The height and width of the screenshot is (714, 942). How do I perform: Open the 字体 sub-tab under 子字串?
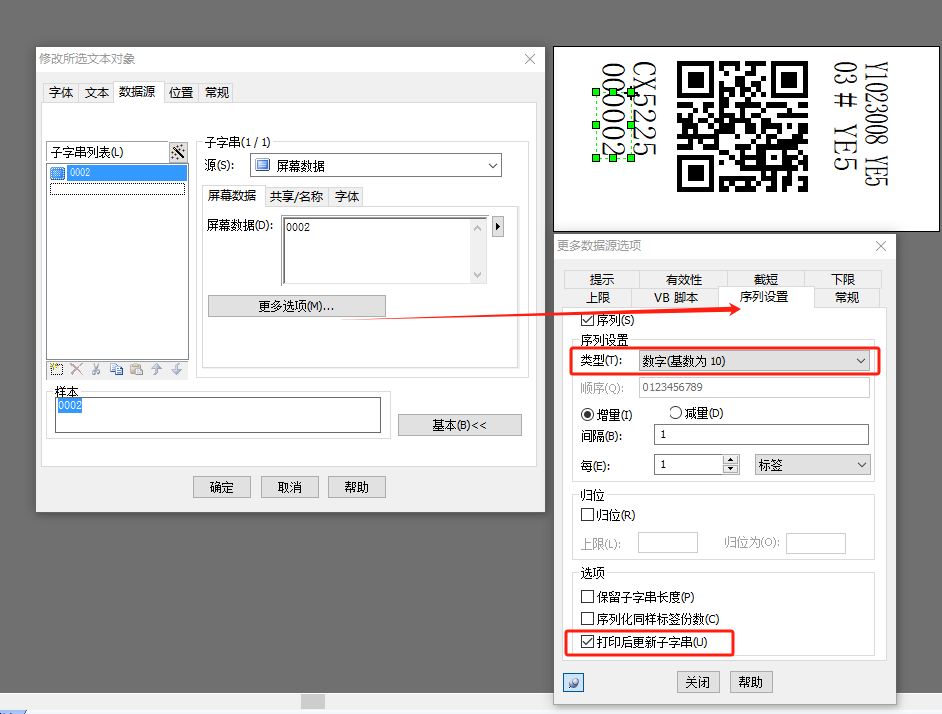347,197
